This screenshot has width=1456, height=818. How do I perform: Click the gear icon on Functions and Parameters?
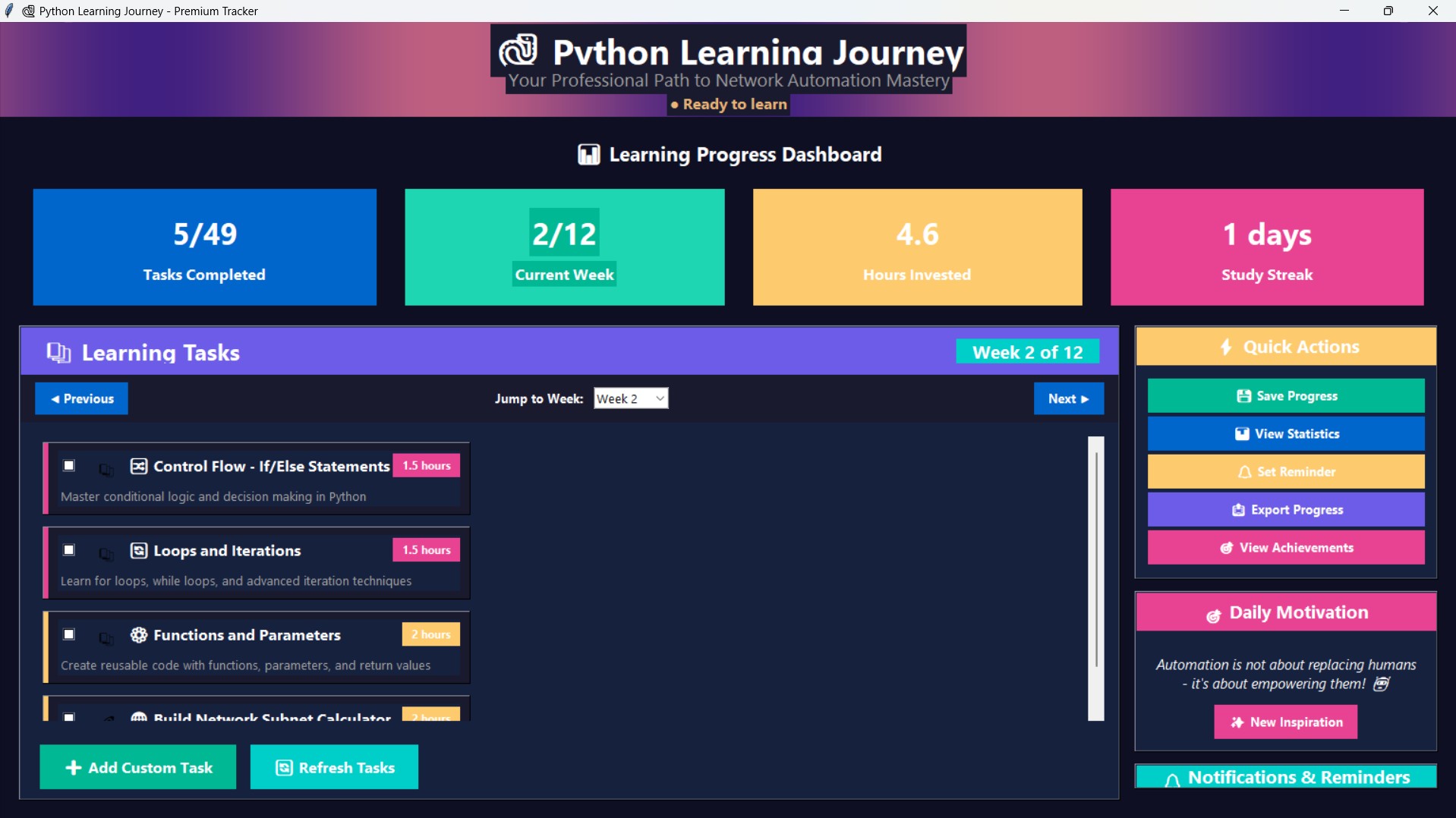138,635
